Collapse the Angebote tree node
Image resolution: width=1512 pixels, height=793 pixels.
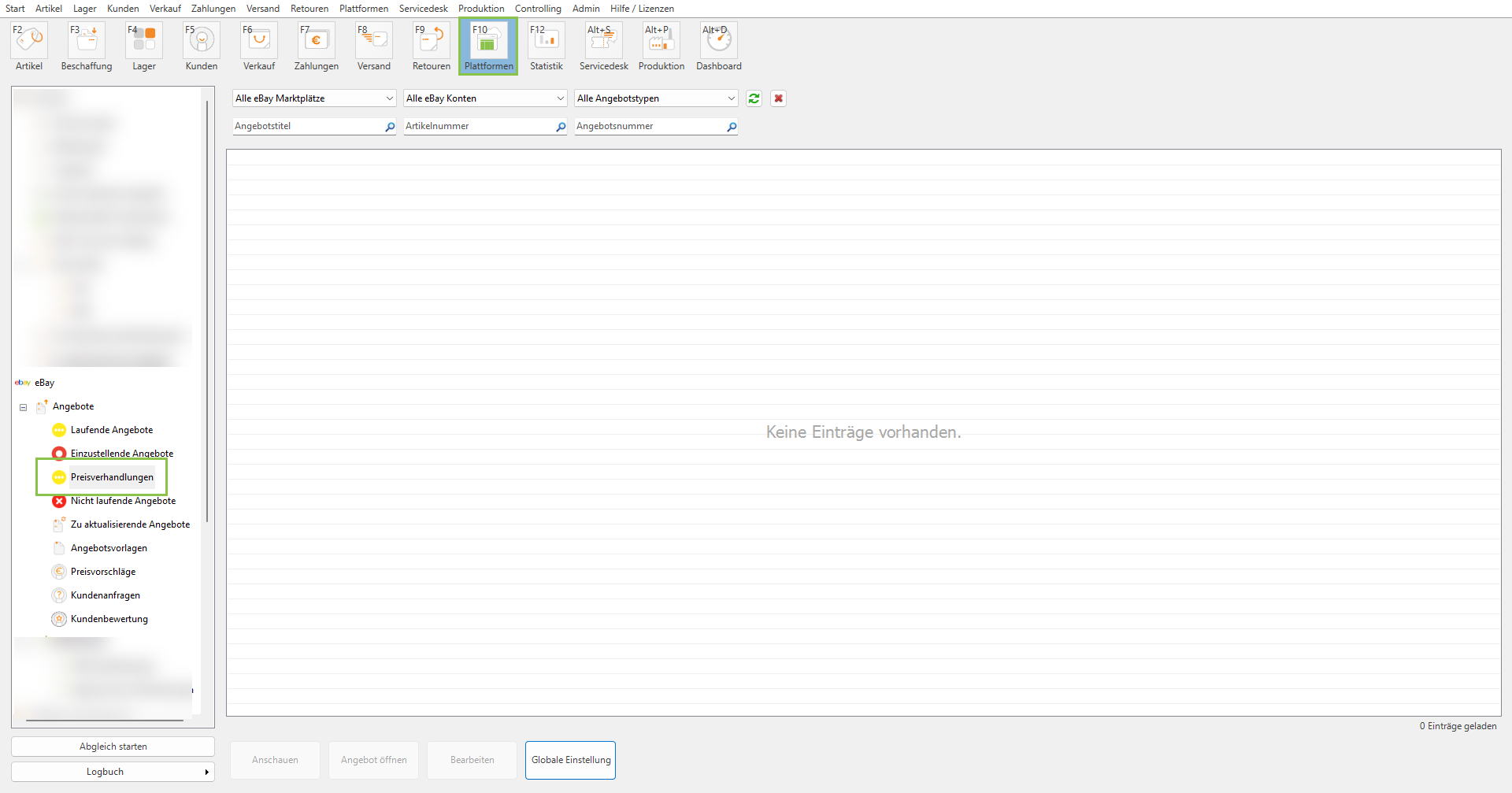pos(24,407)
